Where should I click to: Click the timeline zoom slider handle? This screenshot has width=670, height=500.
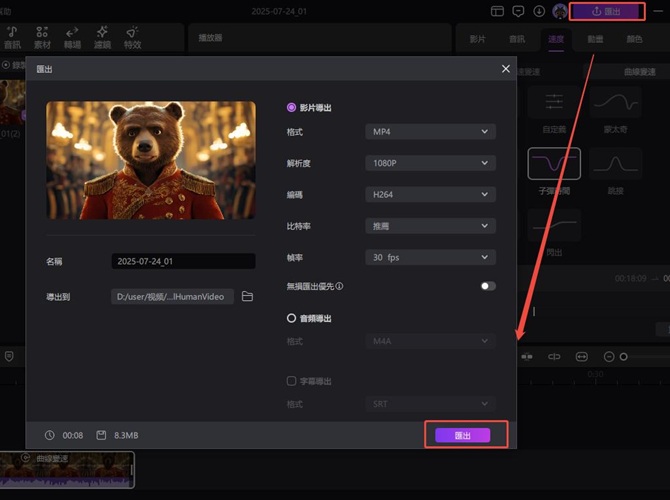624,356
